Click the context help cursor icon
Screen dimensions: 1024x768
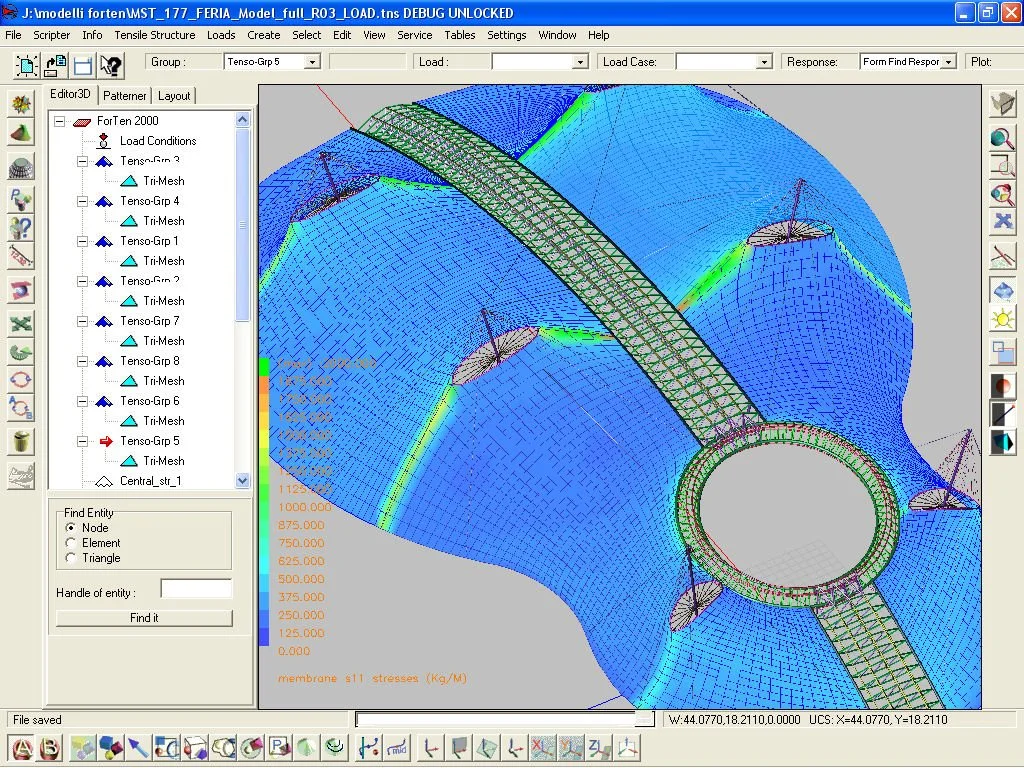click(x=111, y=65)
